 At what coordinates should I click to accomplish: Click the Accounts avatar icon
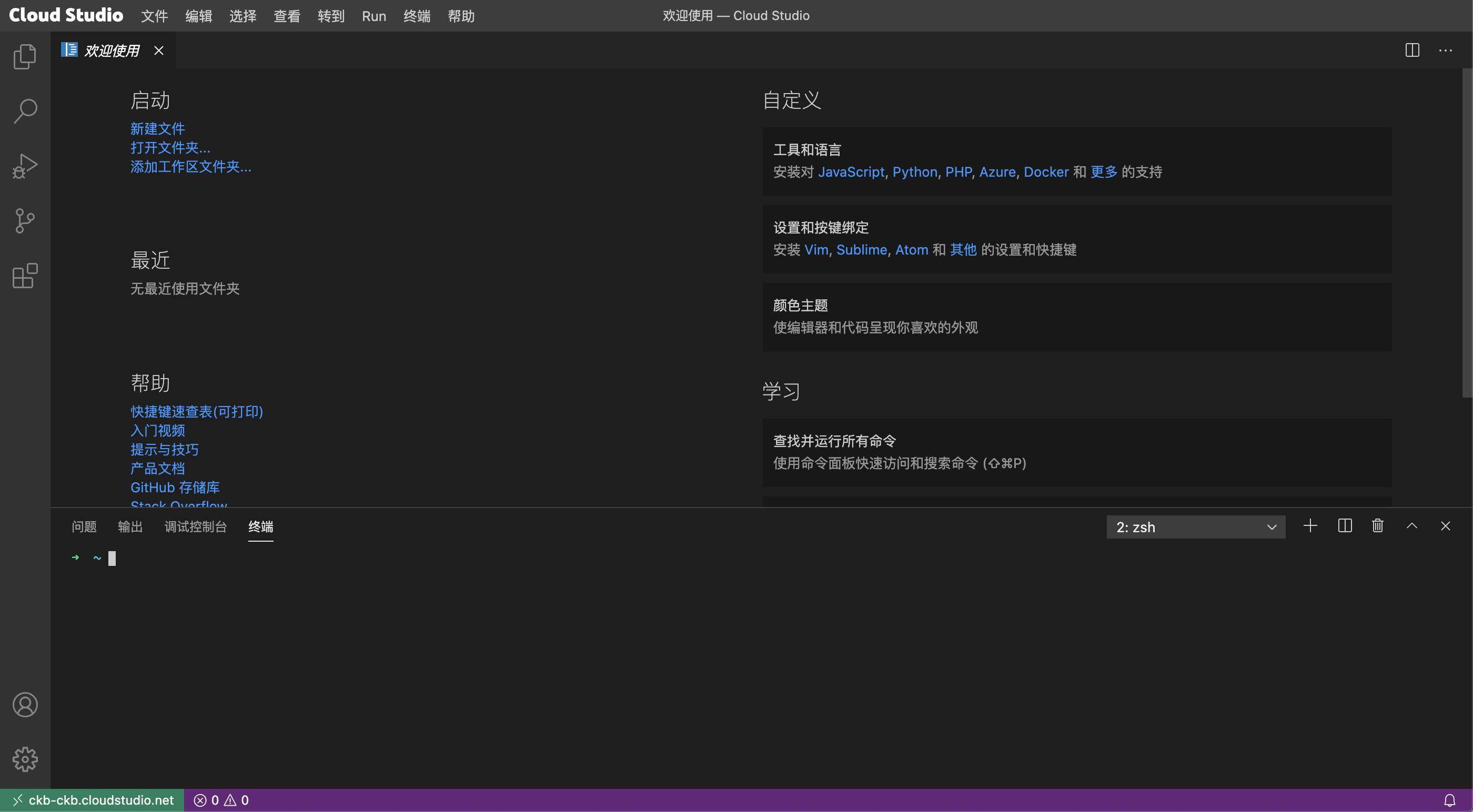tap(25, 705)
